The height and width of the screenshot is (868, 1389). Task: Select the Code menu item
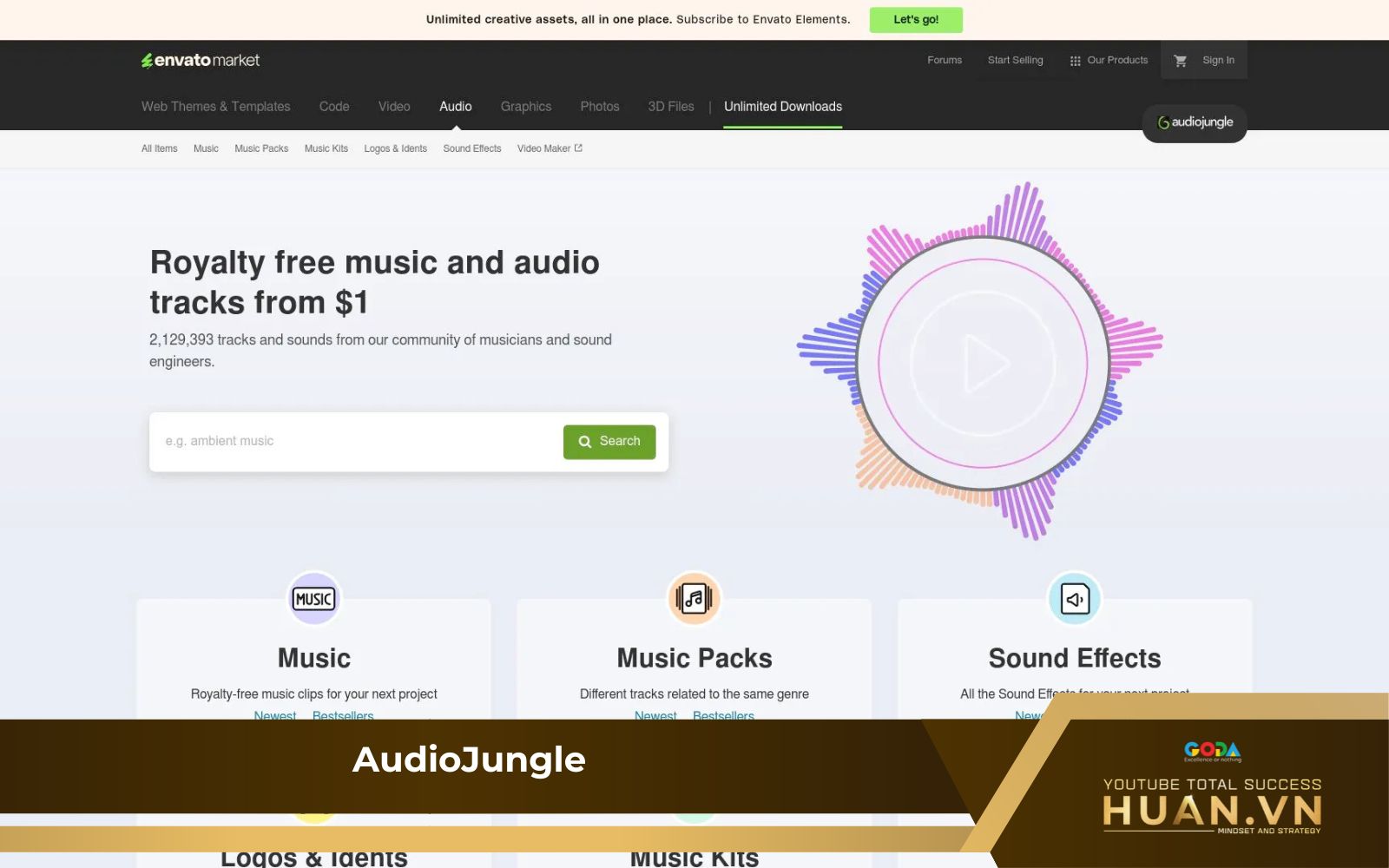(334, 106)
